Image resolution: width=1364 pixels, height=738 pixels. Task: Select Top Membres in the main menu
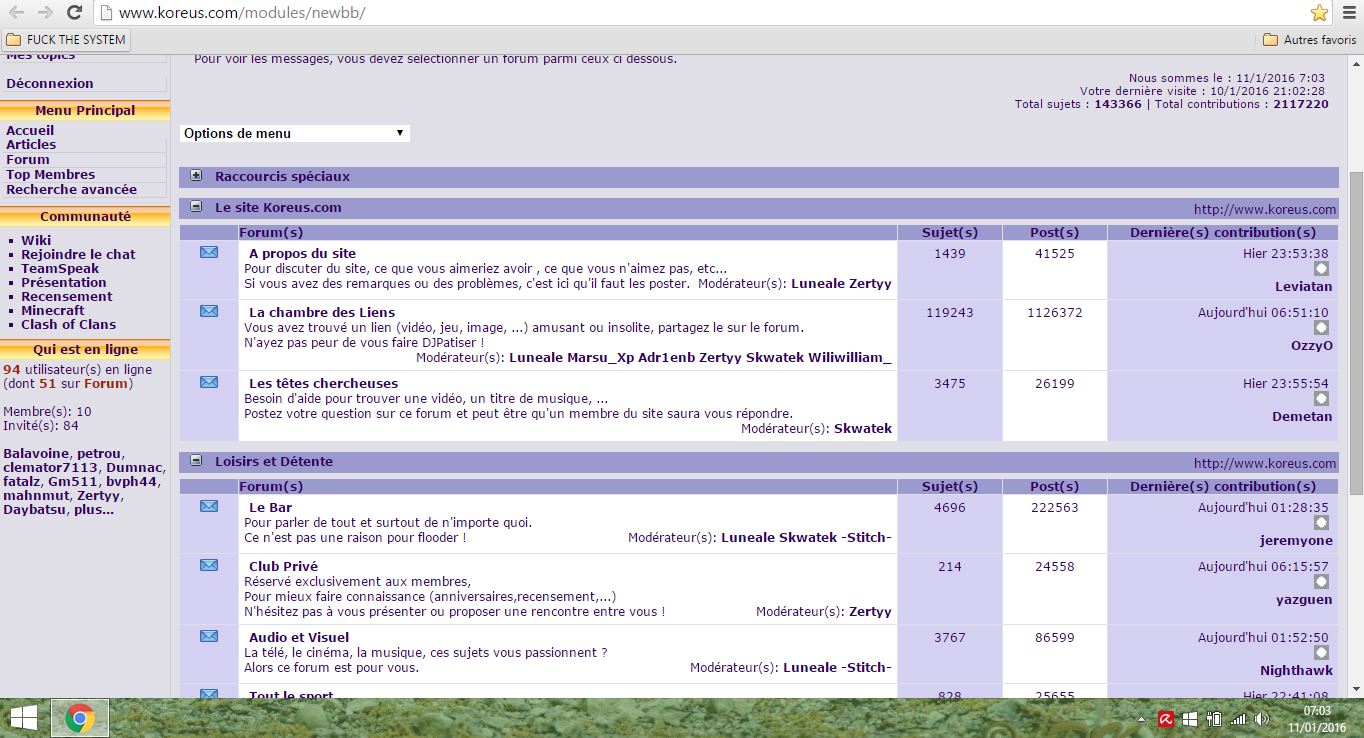(x=50, y=174)
